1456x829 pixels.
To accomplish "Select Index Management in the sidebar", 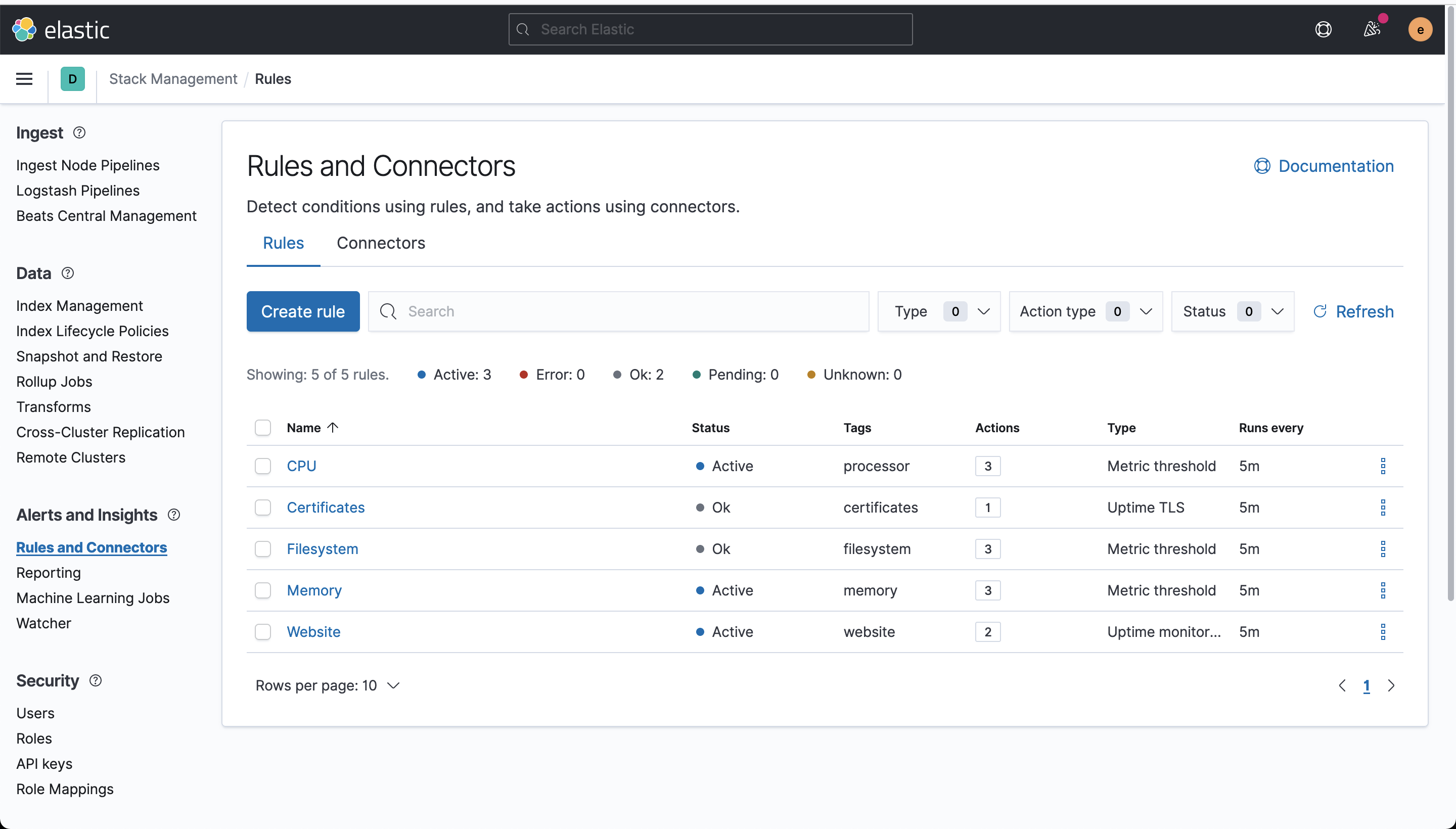I will 79,306.
